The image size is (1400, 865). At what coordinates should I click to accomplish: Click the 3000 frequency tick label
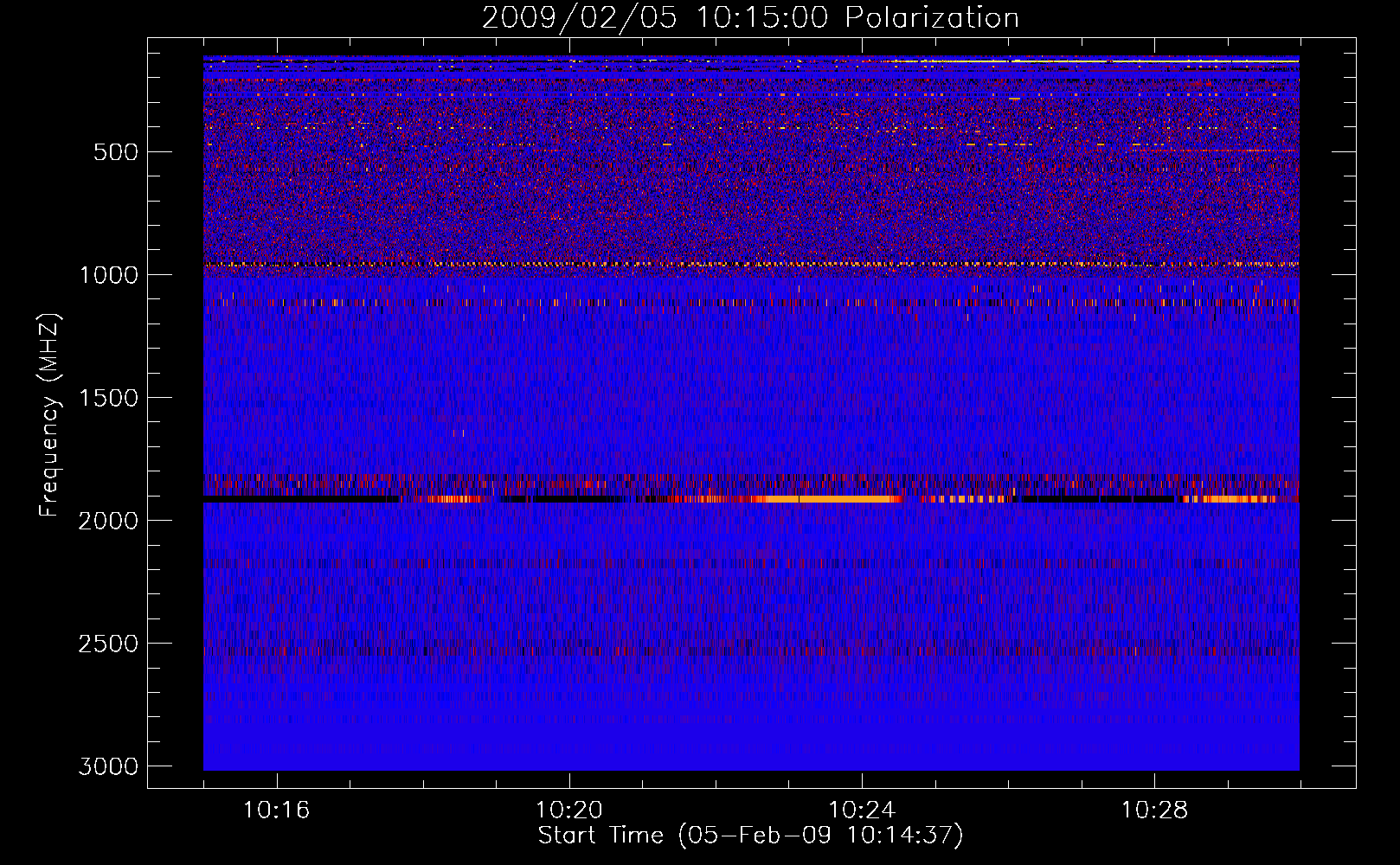[108, 766]
